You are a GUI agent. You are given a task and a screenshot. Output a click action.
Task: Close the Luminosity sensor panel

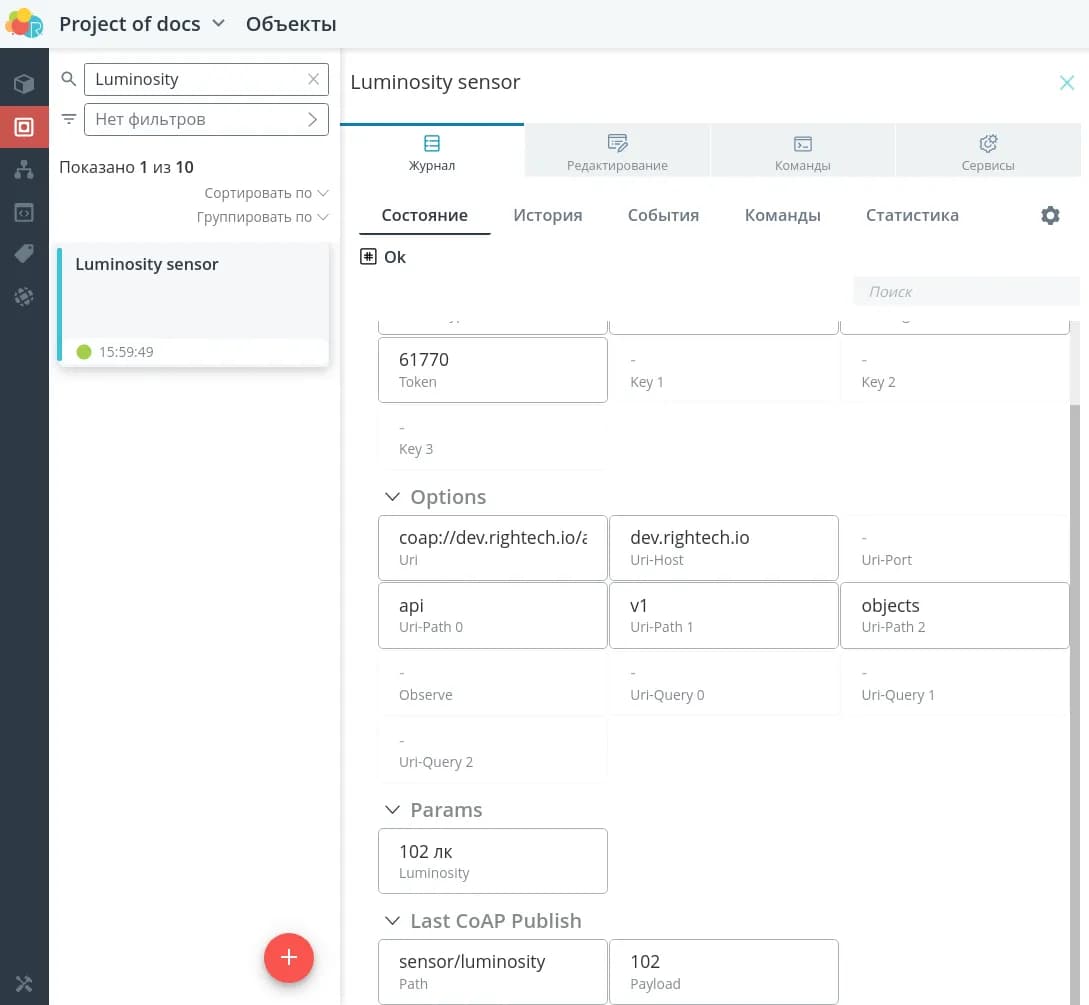[1066, 83]
